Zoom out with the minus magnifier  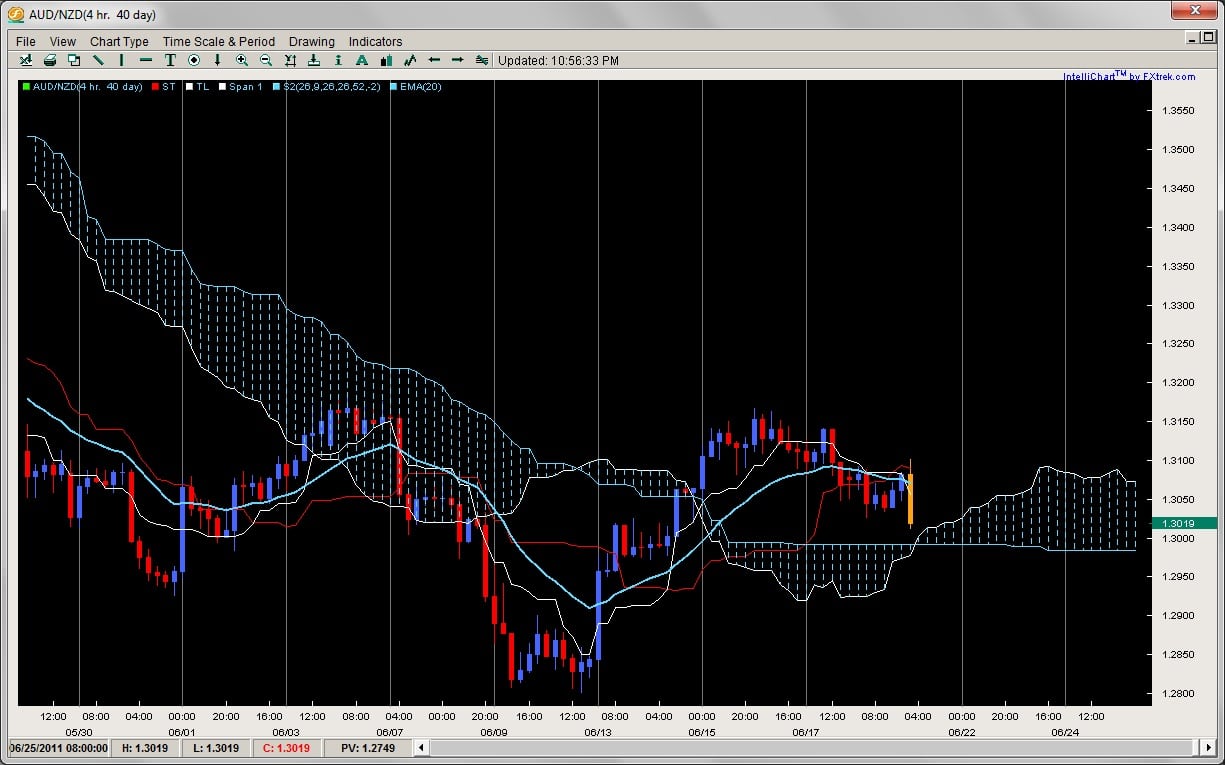click(266, 60)
